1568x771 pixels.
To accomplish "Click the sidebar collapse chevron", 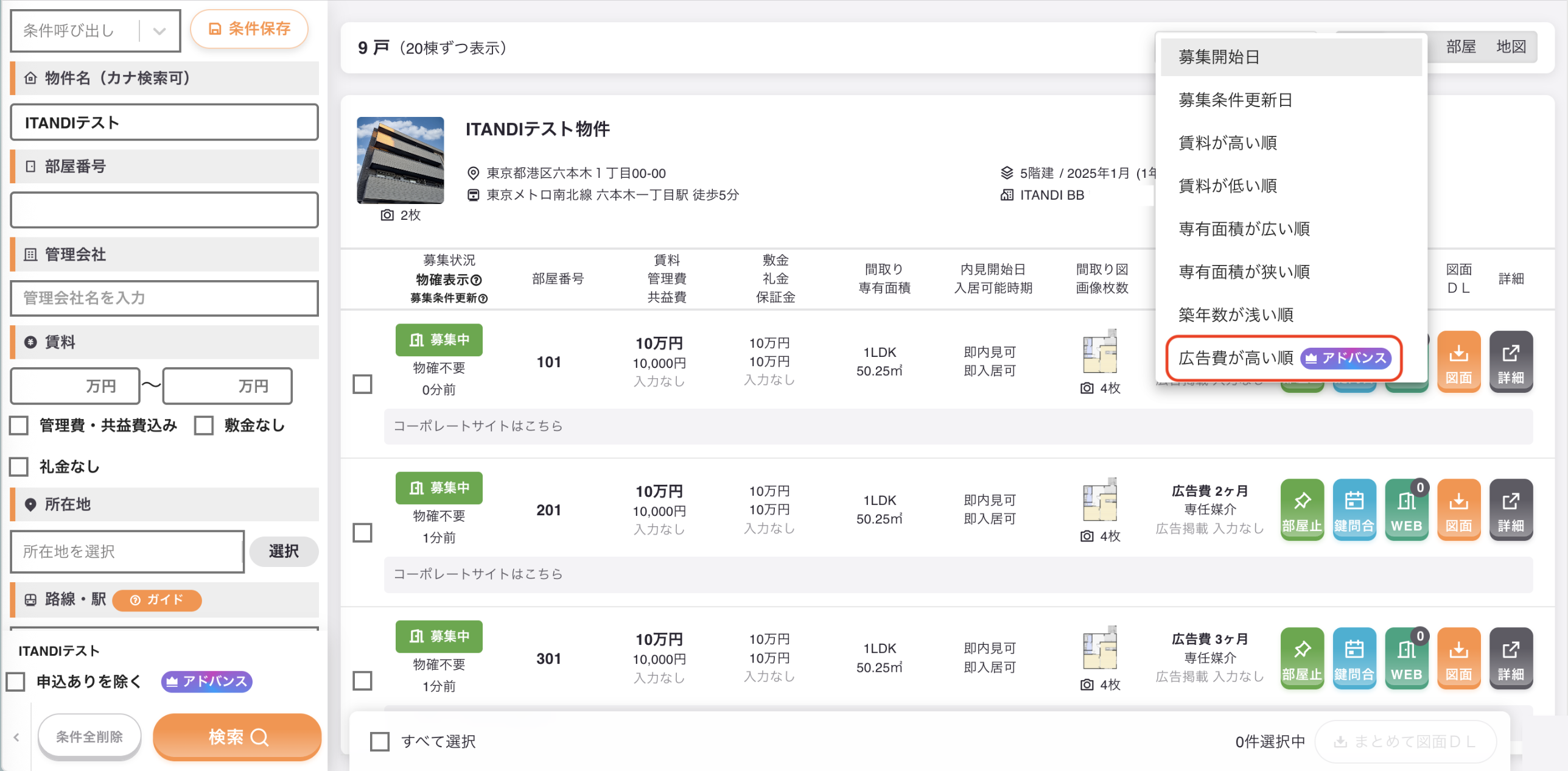I will (16, 737).
